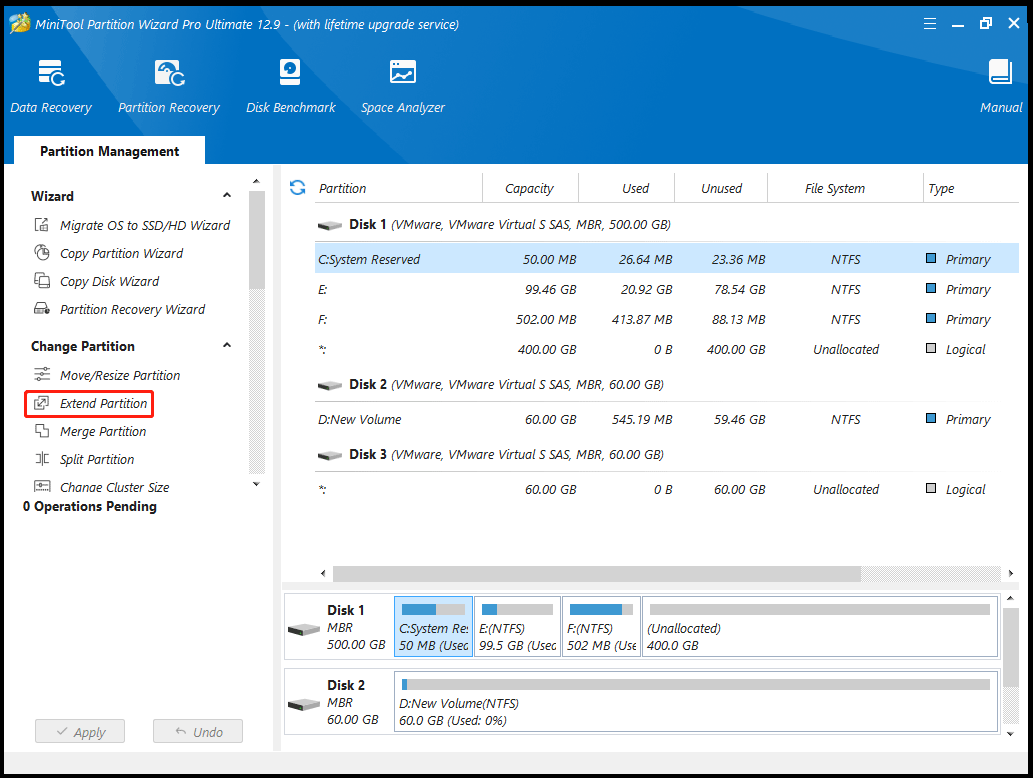Viewport: 1033px width, 778px height.
Task: Refresh the partition list
Action: pos(297,187)
